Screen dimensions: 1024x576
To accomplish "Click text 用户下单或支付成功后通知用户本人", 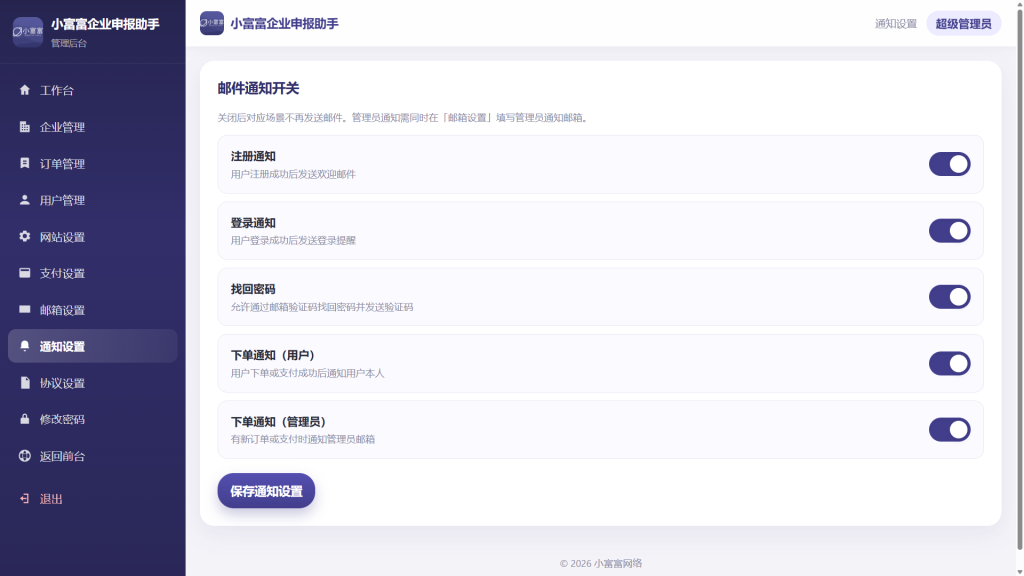I will point(308,374).
